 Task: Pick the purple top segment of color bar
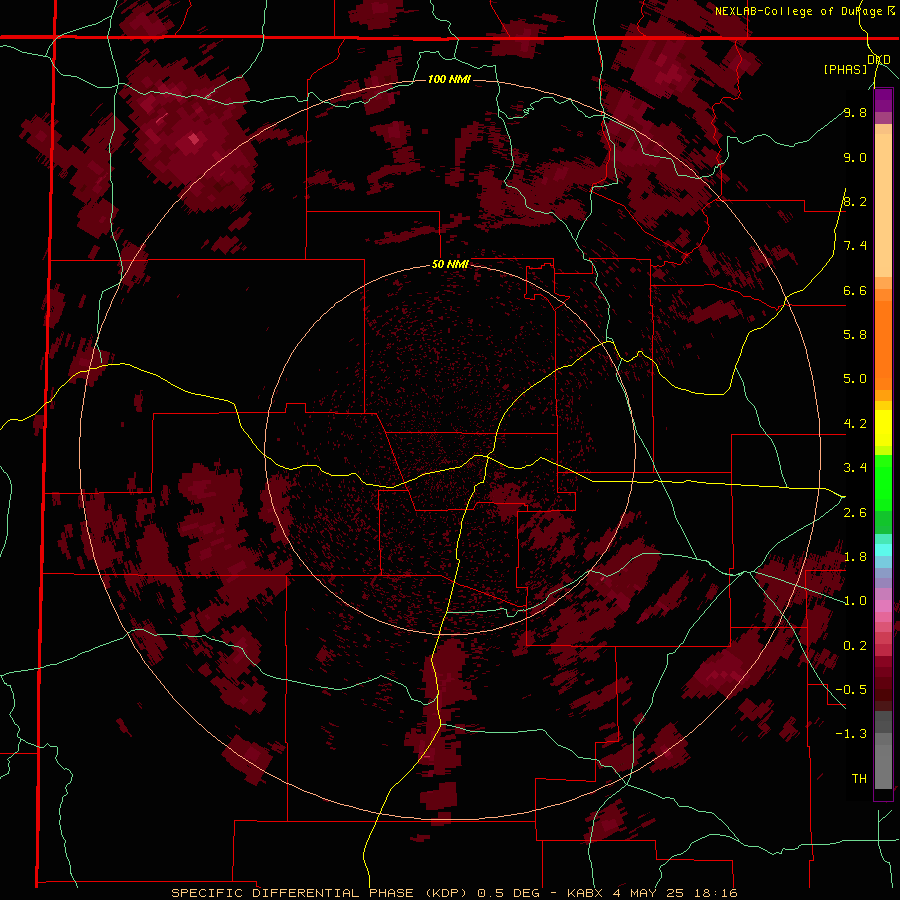(883, 100)
